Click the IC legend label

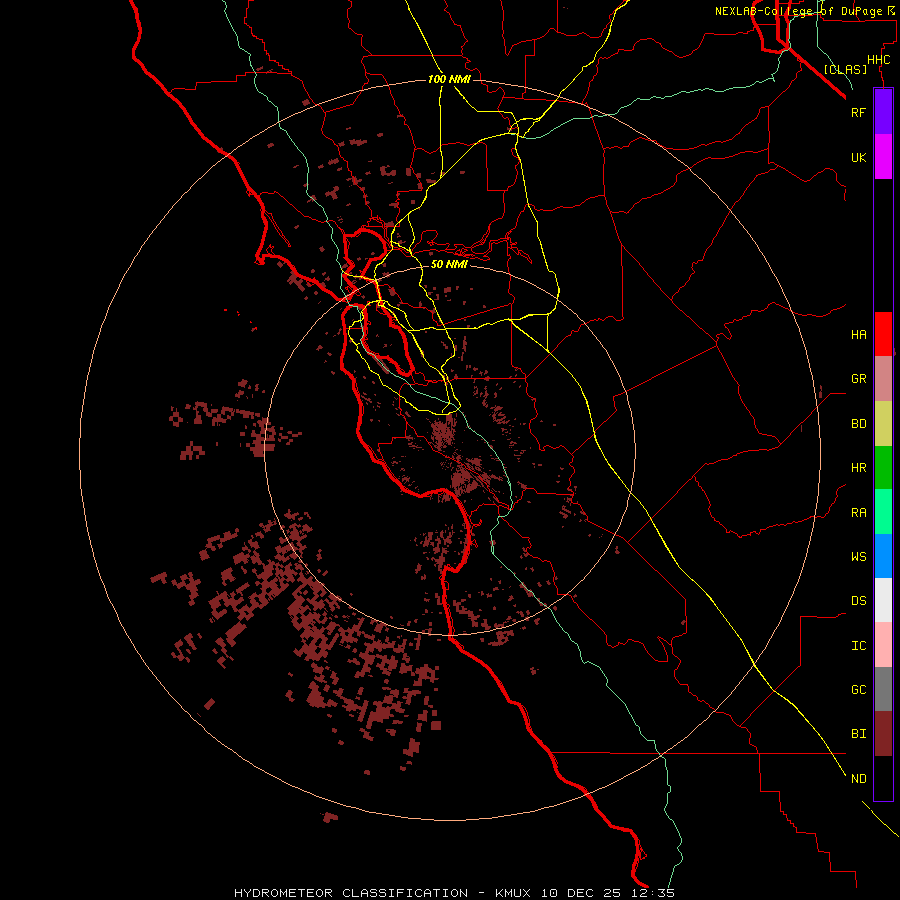858,646
